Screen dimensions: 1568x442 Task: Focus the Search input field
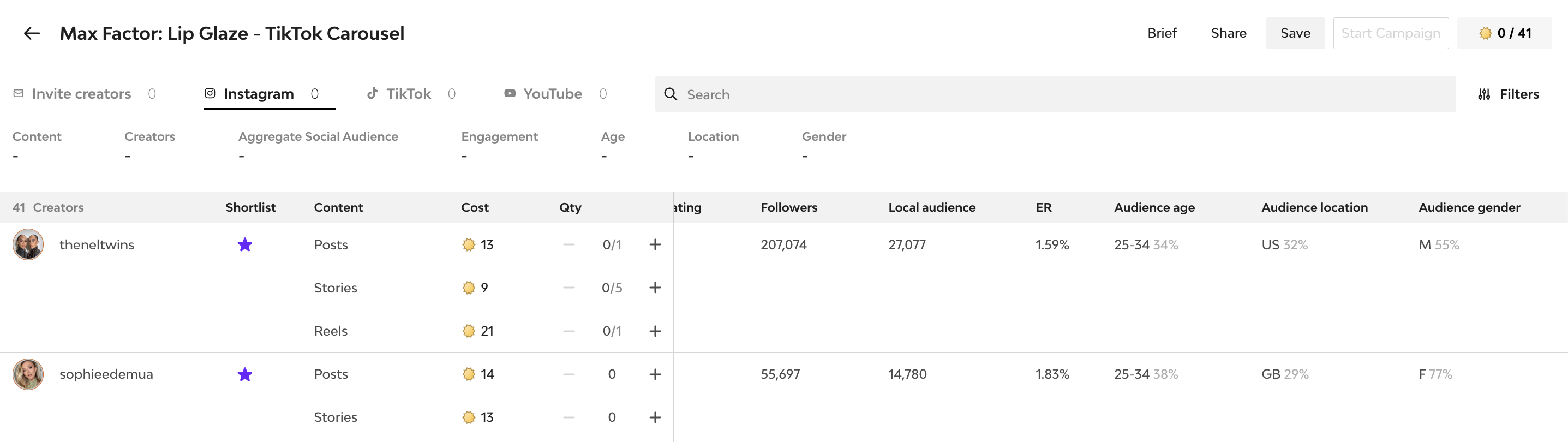click(1055, 94)
